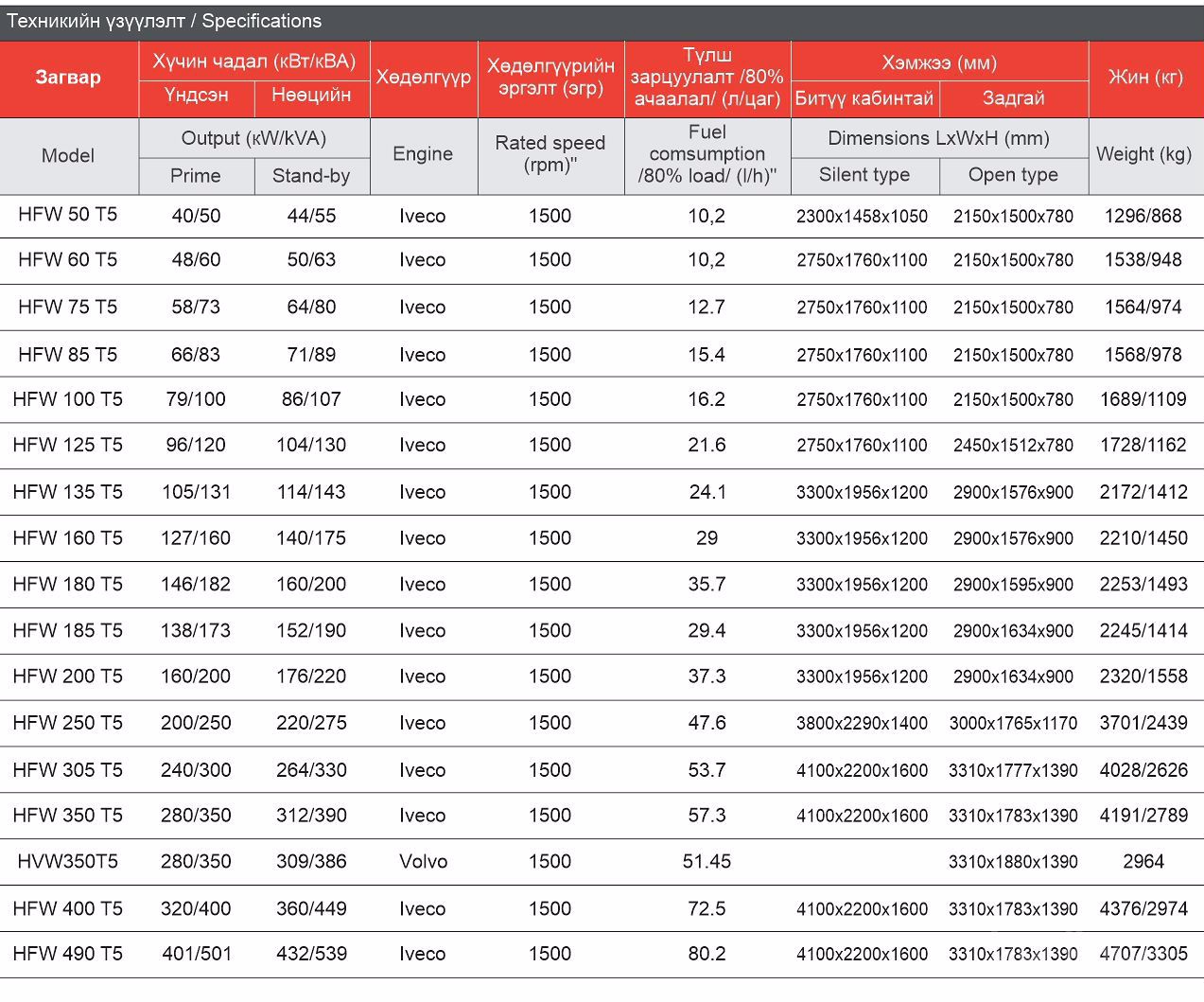This screenshot has width=1204, height=1002.
Task: Click the HFW 50 T5 model cell
Action: (68, 215)
